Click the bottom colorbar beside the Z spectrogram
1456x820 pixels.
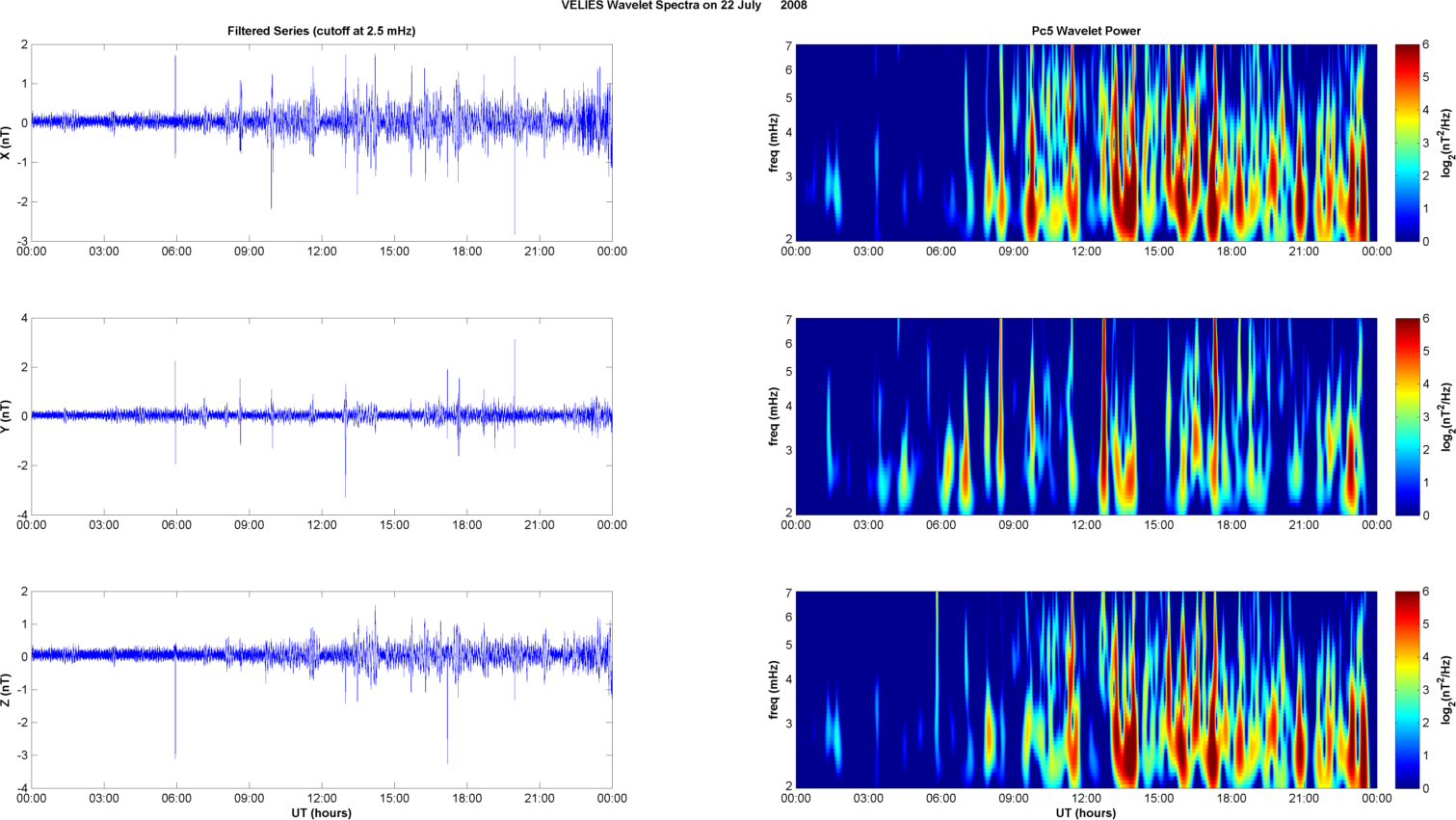point(1407,690)
